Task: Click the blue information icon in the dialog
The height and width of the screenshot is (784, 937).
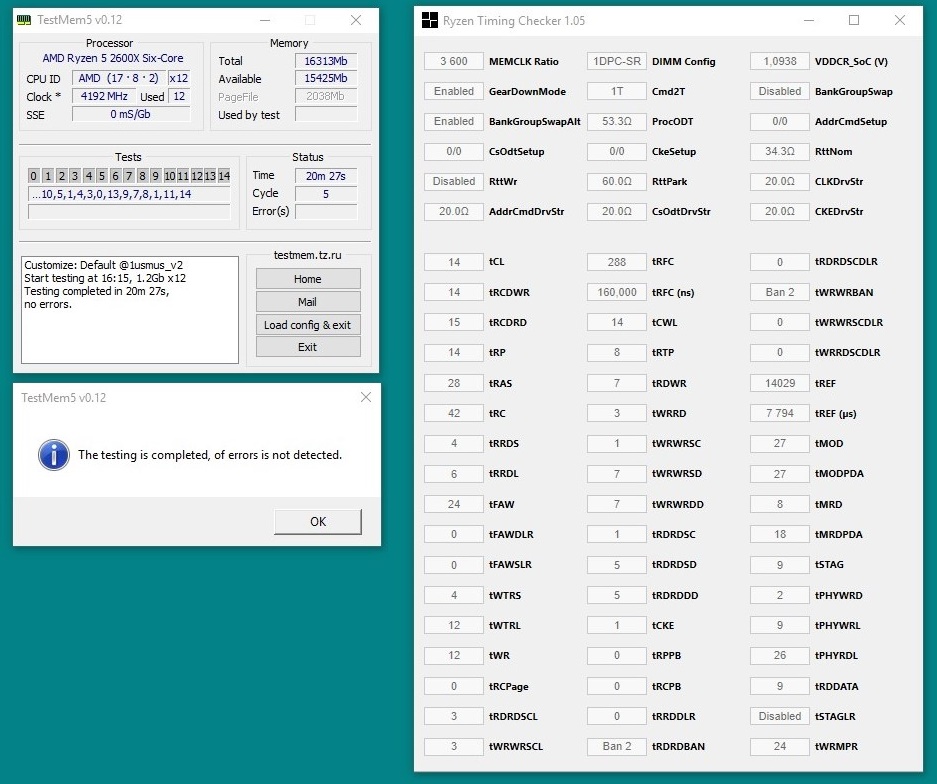Action: [53, 454]
